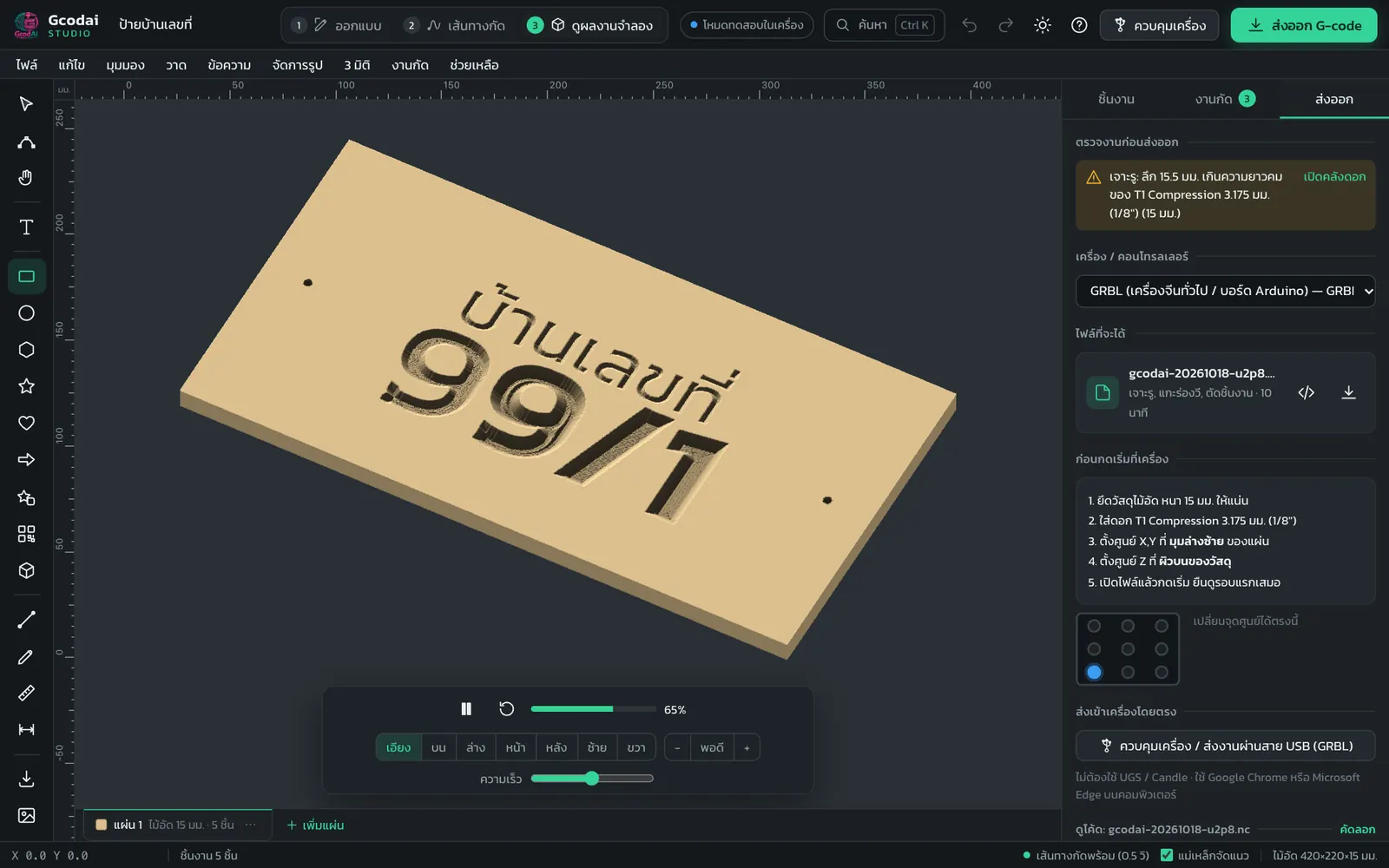
Task: Select the ruler measure tool
Action: tap(26, 693)
